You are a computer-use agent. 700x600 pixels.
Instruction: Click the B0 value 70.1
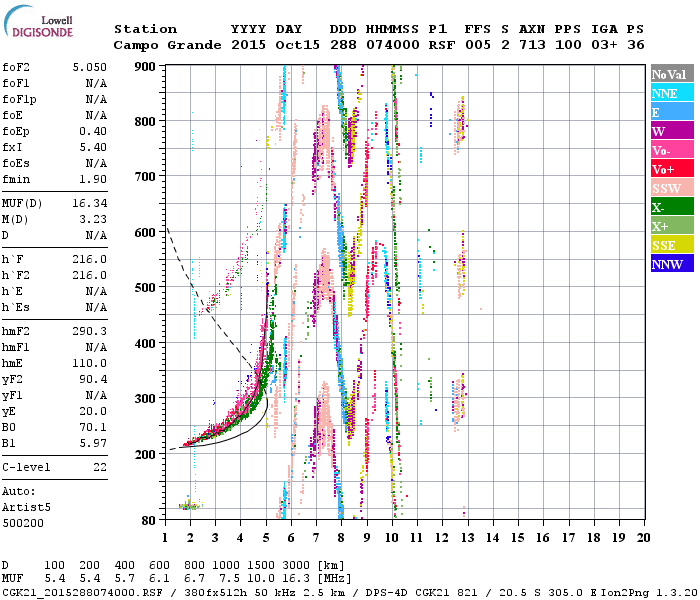[x=93, y=427]
